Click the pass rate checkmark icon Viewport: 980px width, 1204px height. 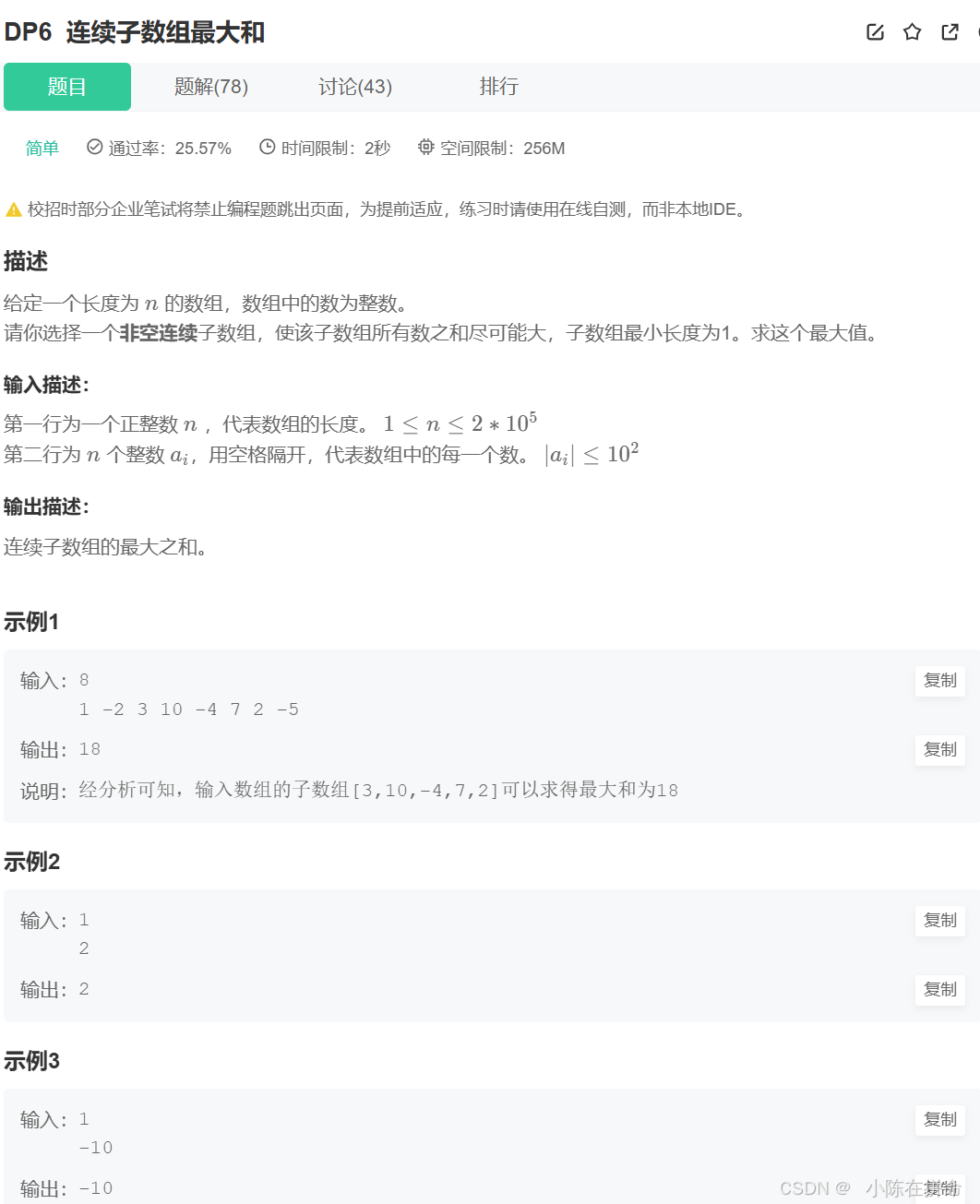click(x=94, y=147)
